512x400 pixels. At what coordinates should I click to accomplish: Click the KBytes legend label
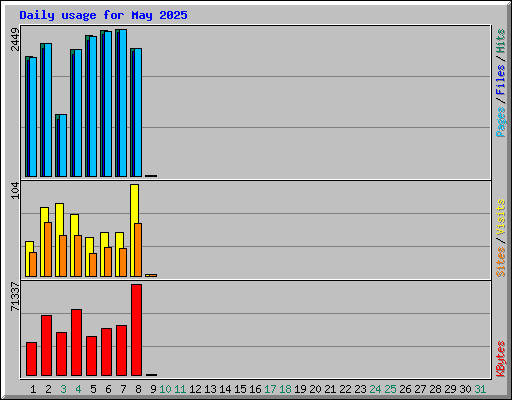tap(500, 359)
